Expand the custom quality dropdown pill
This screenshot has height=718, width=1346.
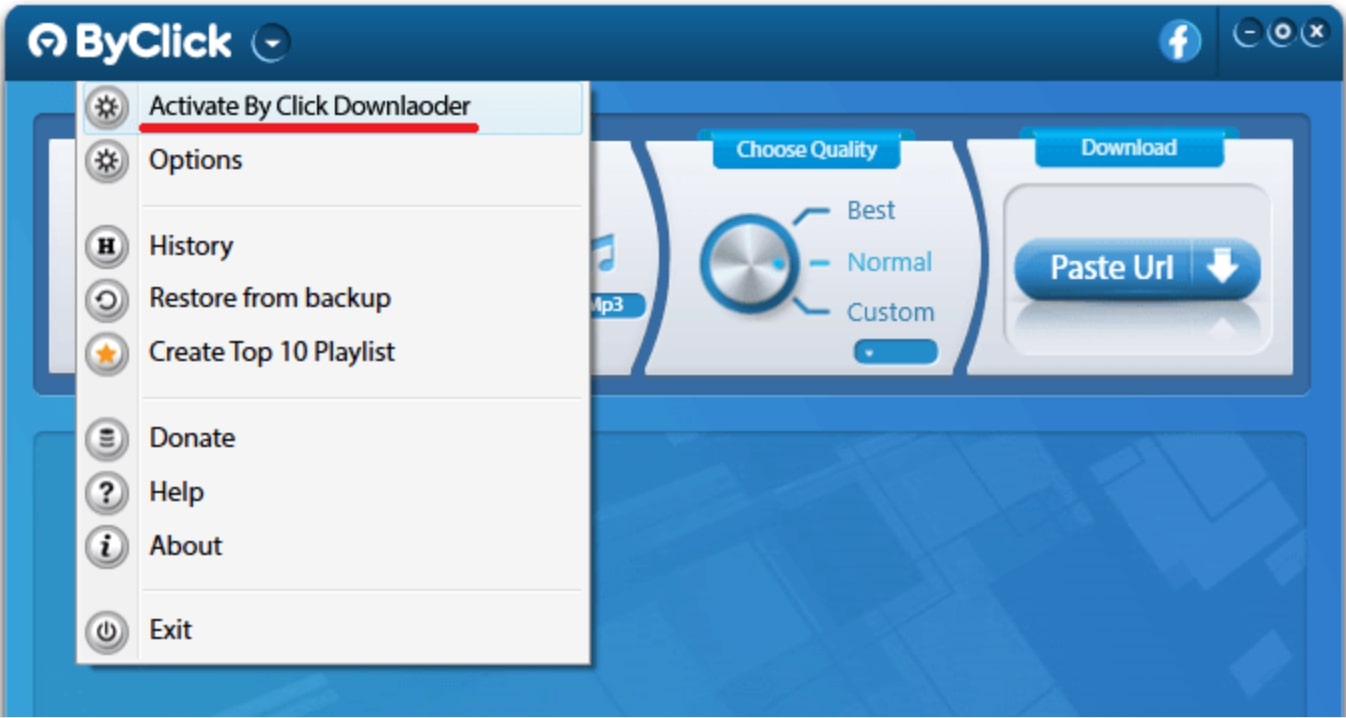895,352
